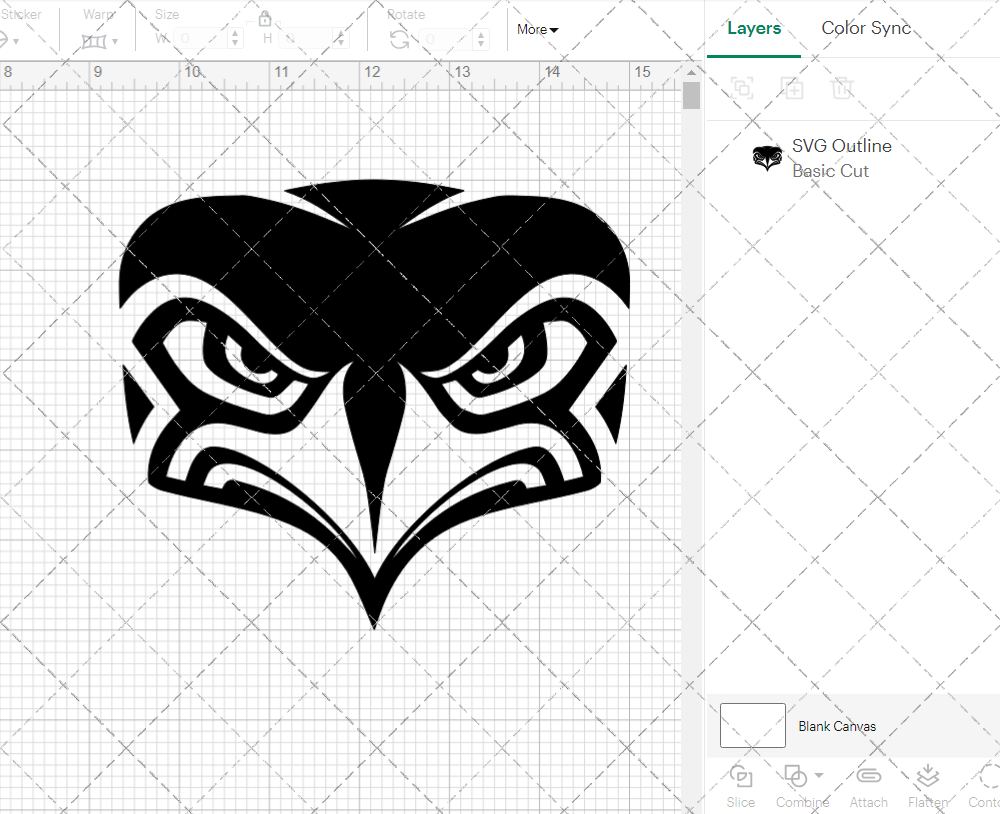Group layers with the group icon
The image size is (1000, 814).
[742, 88]
